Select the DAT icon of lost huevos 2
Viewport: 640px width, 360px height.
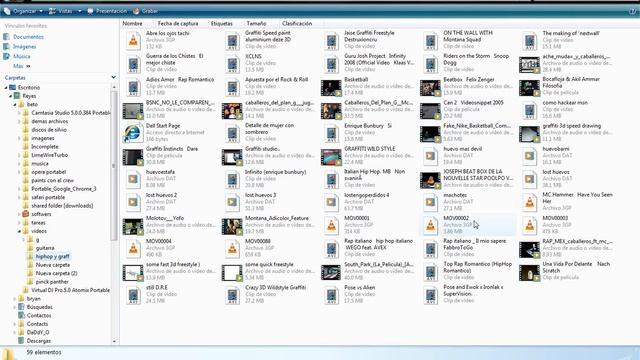click(133, 202)
